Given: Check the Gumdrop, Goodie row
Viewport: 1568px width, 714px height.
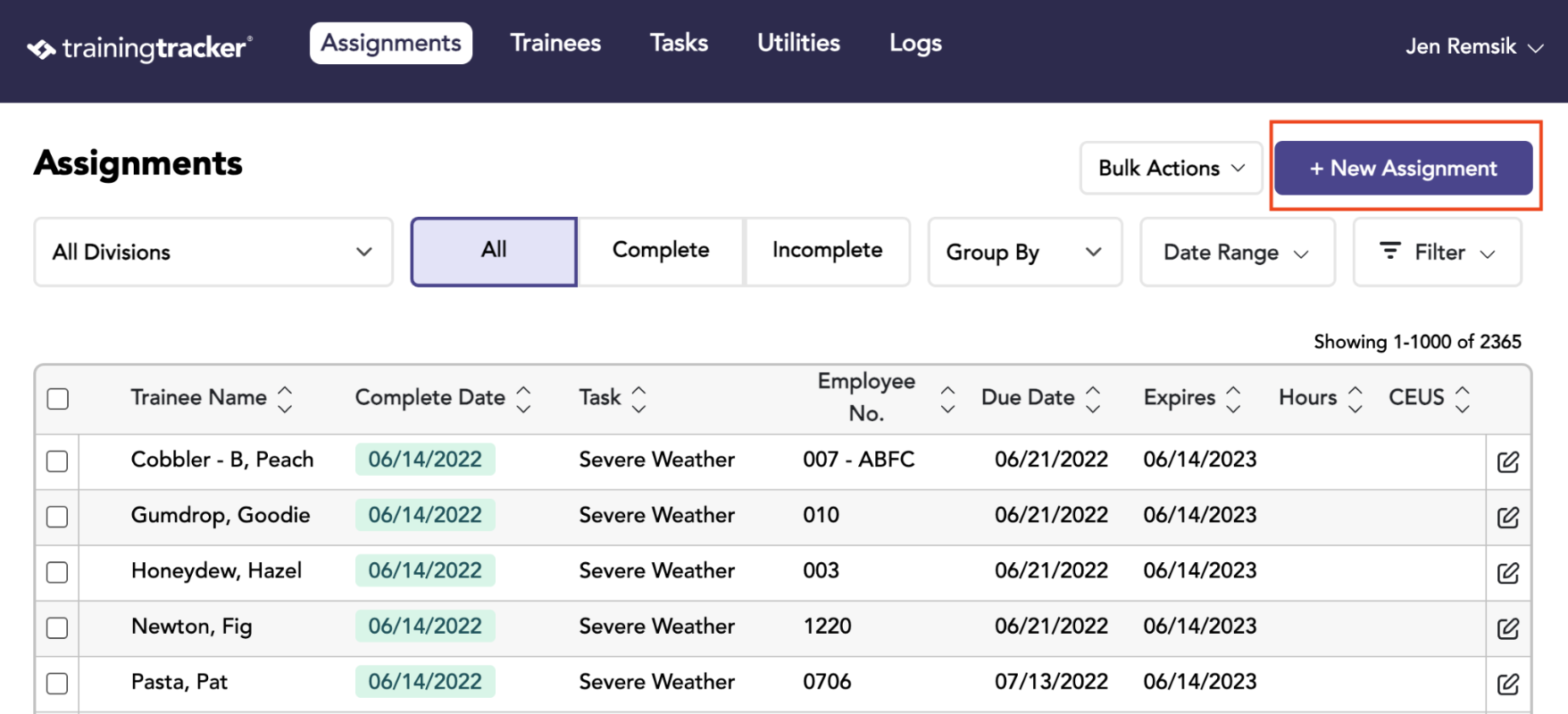Looking at the screenshot, I should point(57,516).
